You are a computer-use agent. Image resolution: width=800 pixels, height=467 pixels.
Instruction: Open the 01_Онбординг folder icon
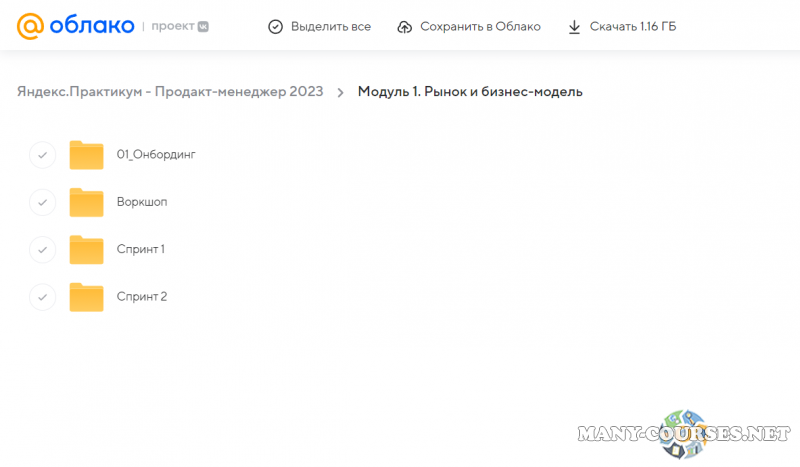[87, 155]
